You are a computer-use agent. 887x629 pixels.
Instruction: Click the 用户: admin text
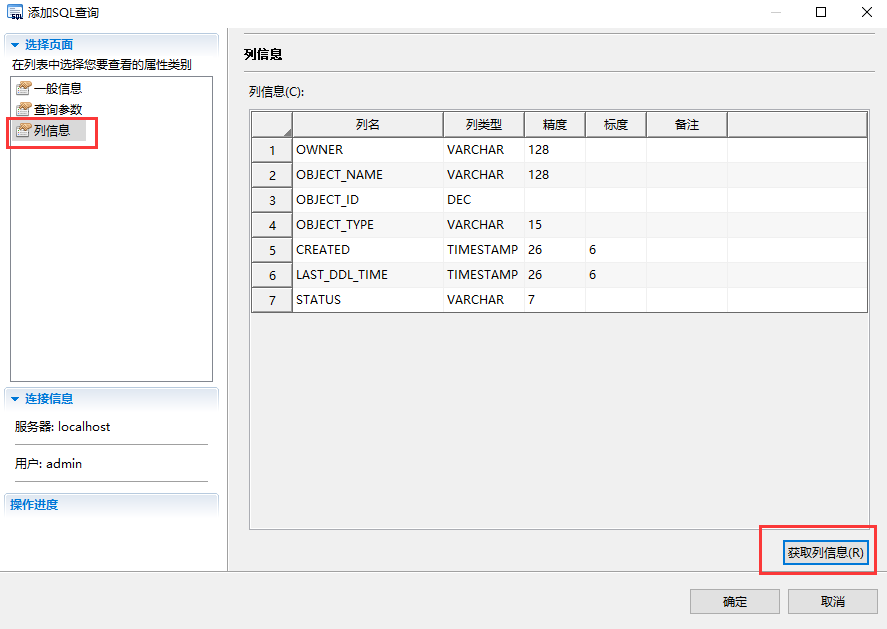(x=48, y=464)
